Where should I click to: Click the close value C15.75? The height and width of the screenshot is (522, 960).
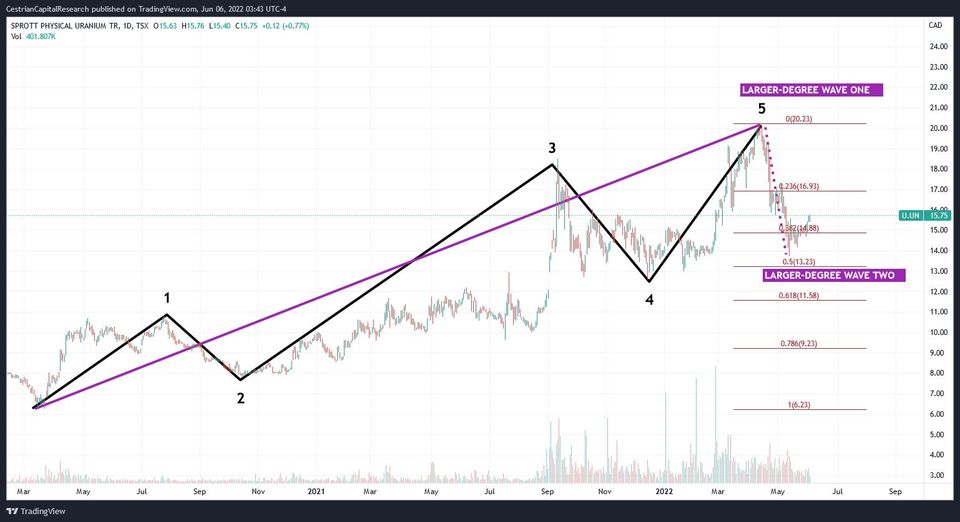click(x=247, y=26)
